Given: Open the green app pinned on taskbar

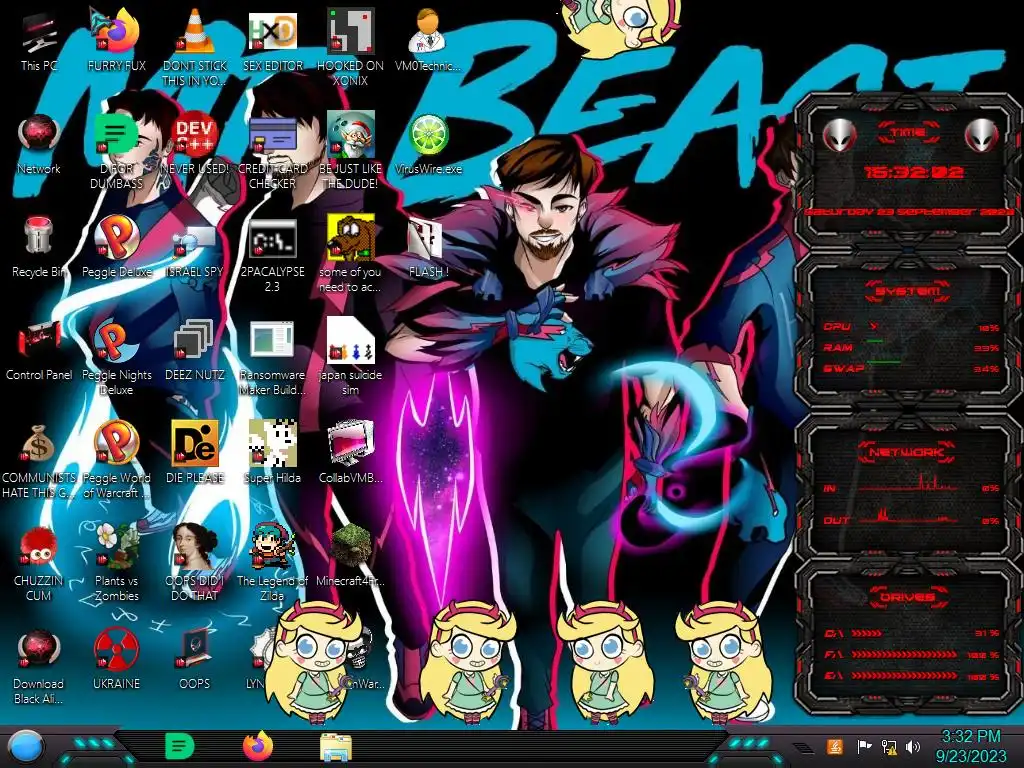Looking at the screenshot, I should pos(180,746).
